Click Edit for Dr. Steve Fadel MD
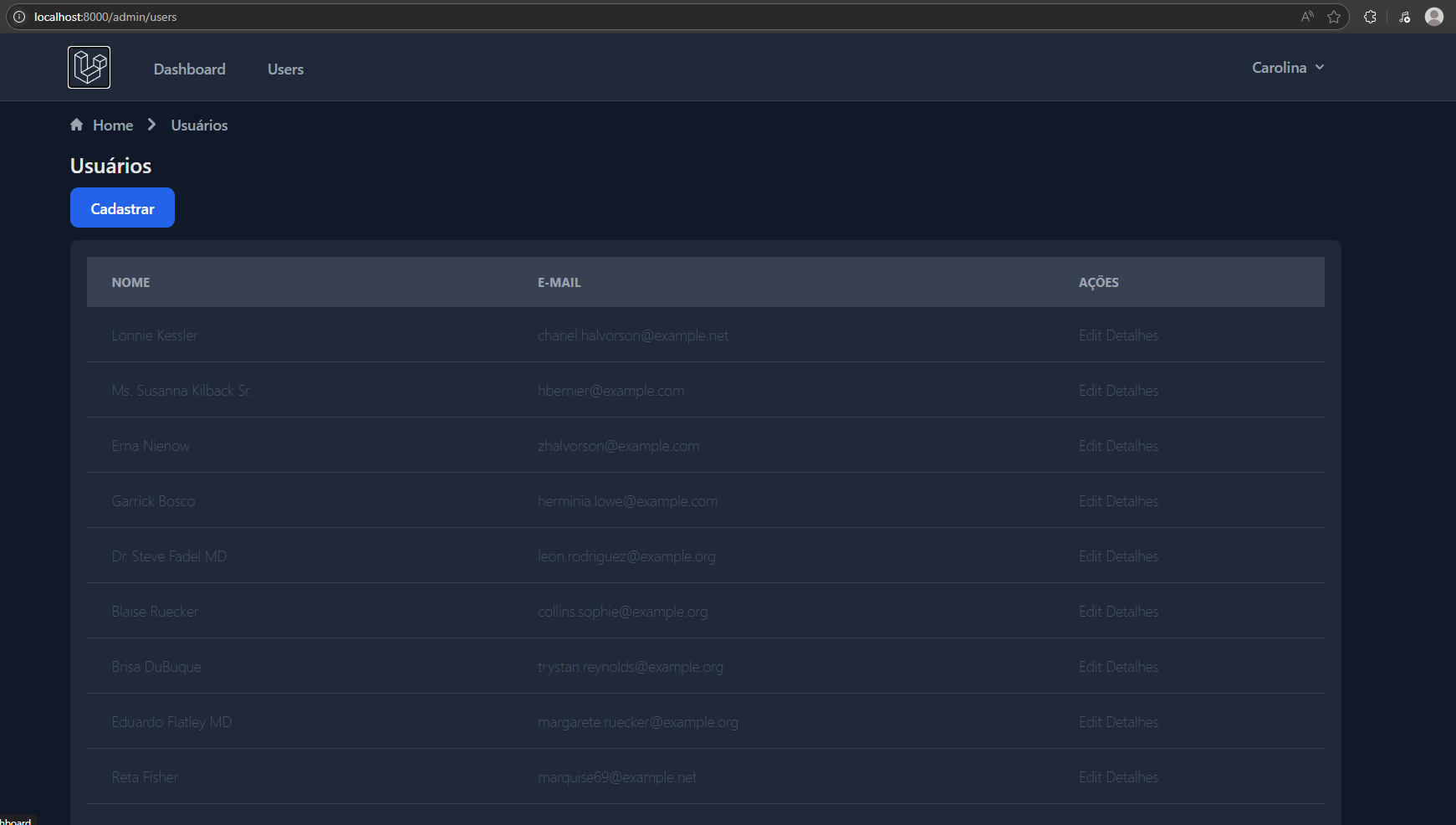This screenshot has width=1456, height=825. 1090,556
